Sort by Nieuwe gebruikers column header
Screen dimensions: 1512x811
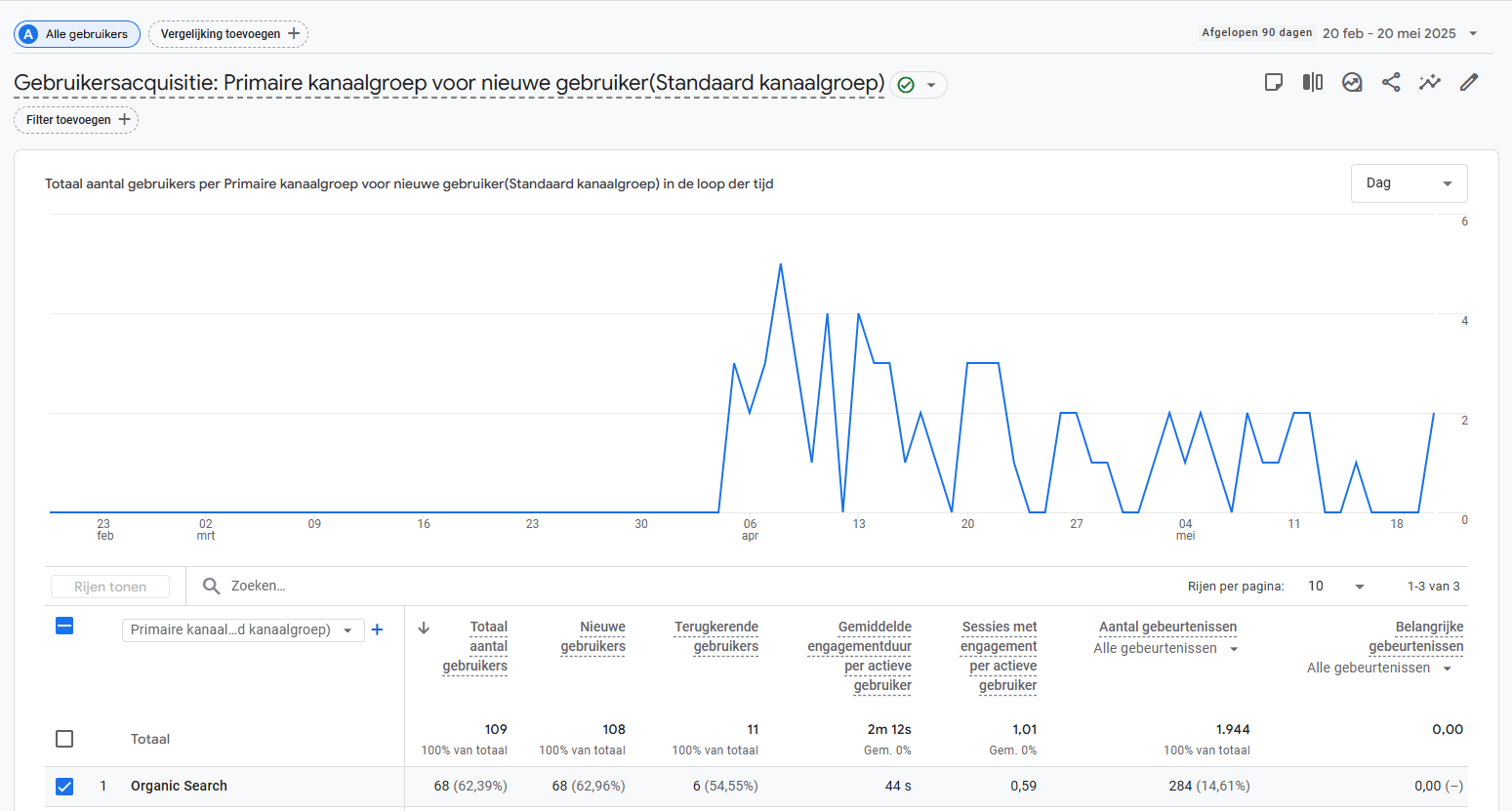(x=593, y=636)
